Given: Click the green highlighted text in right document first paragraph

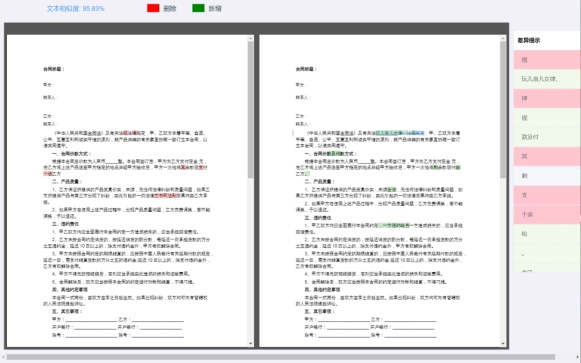Looking at the screenshot, I should 400,133.
